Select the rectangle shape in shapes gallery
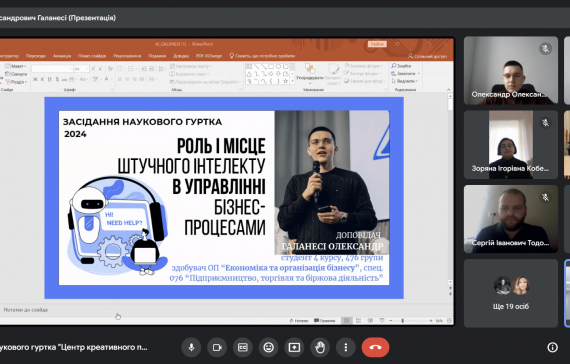Image resolution: width=570 pixels, height=364 pixels. coord(271,67)
